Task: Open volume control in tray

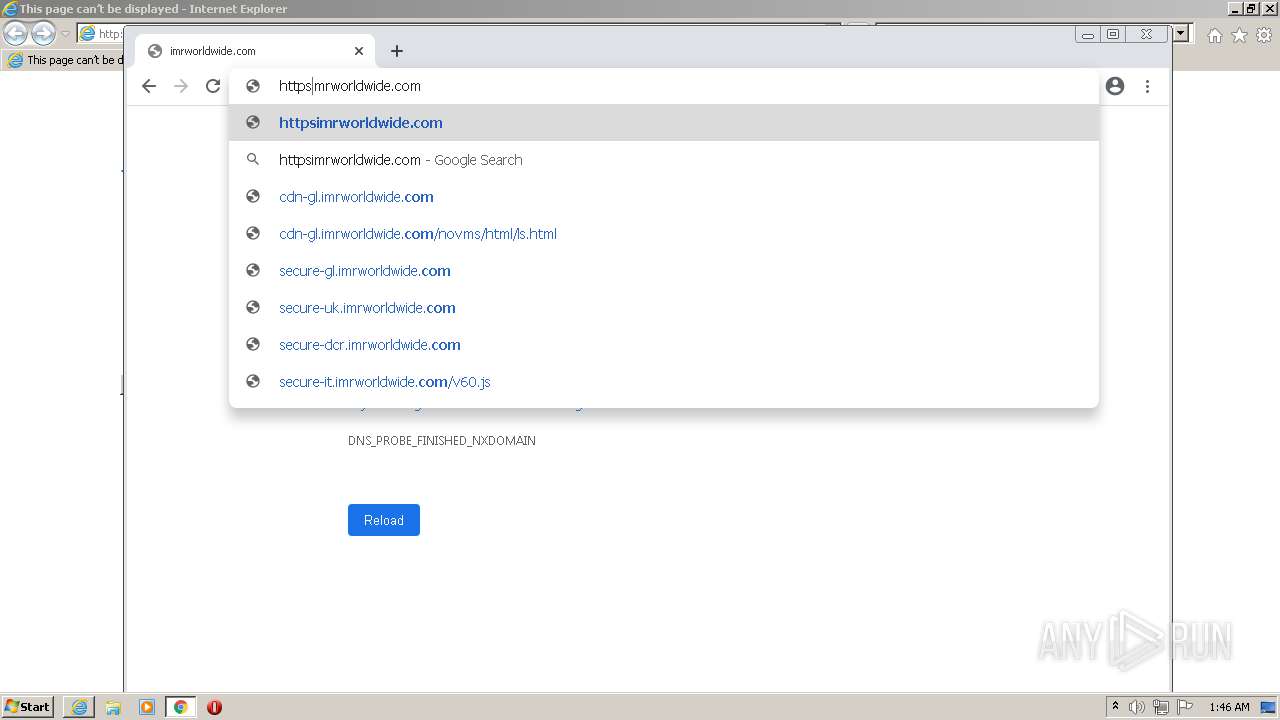Action: pyautogui.click(x=1137, y=707)
